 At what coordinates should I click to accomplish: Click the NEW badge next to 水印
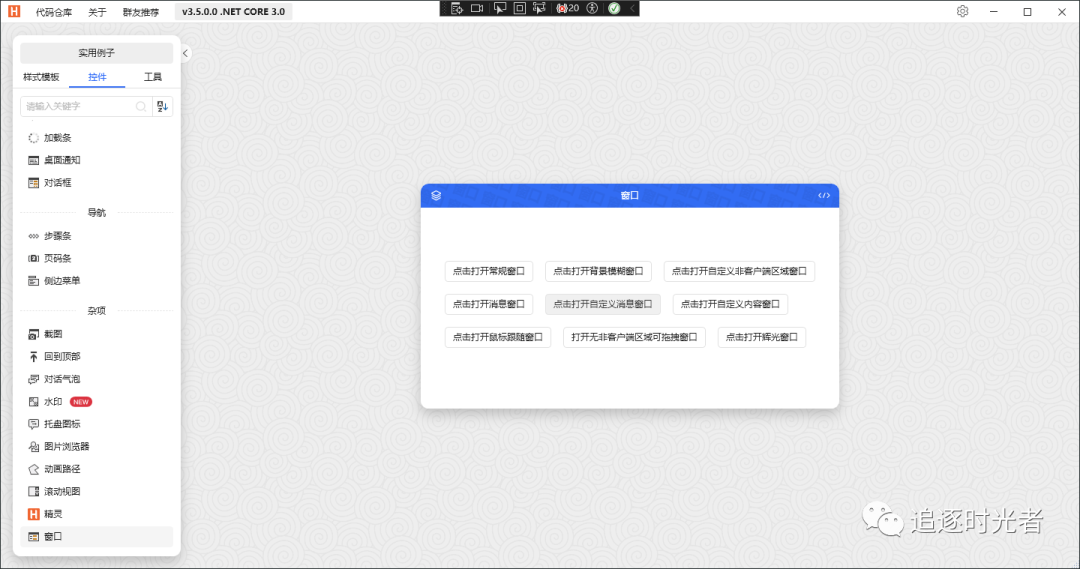81,402
